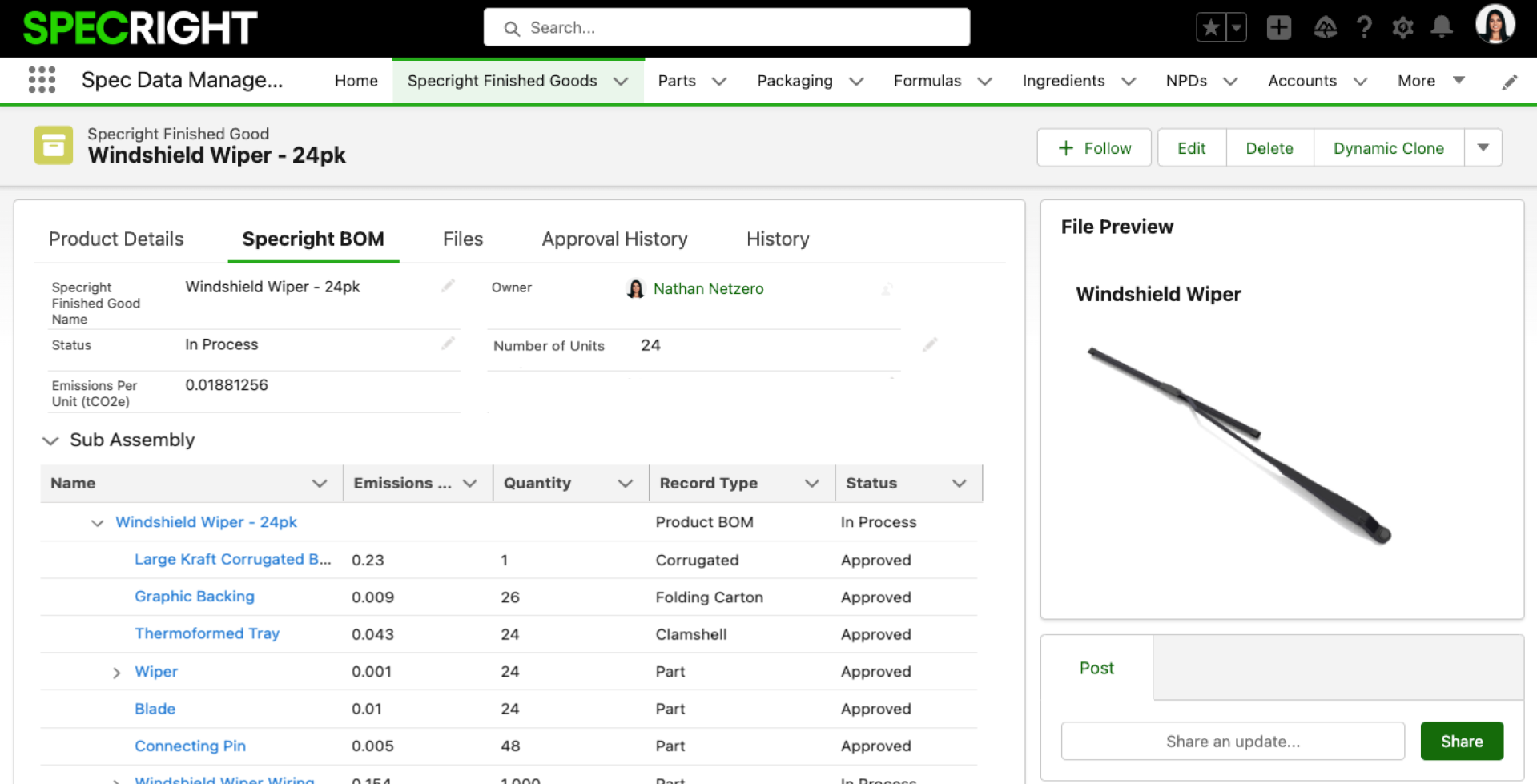Expand the NPDs nav dropdown
The width and height of the screenshot is (1537, 784).
(x=1230, y=82)
